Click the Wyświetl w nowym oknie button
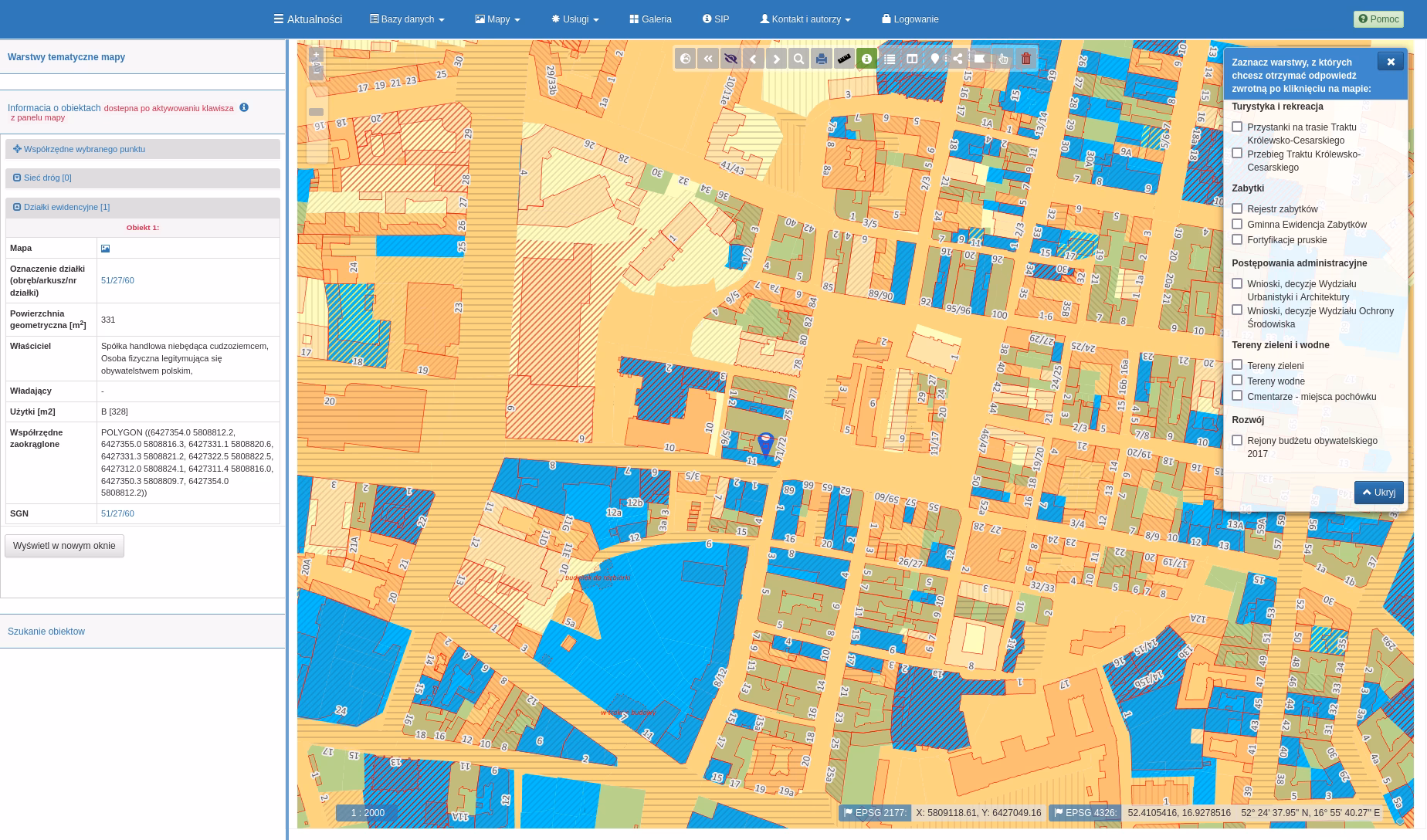This screenshot has height=840, width=1427. (x=64, y=546)
